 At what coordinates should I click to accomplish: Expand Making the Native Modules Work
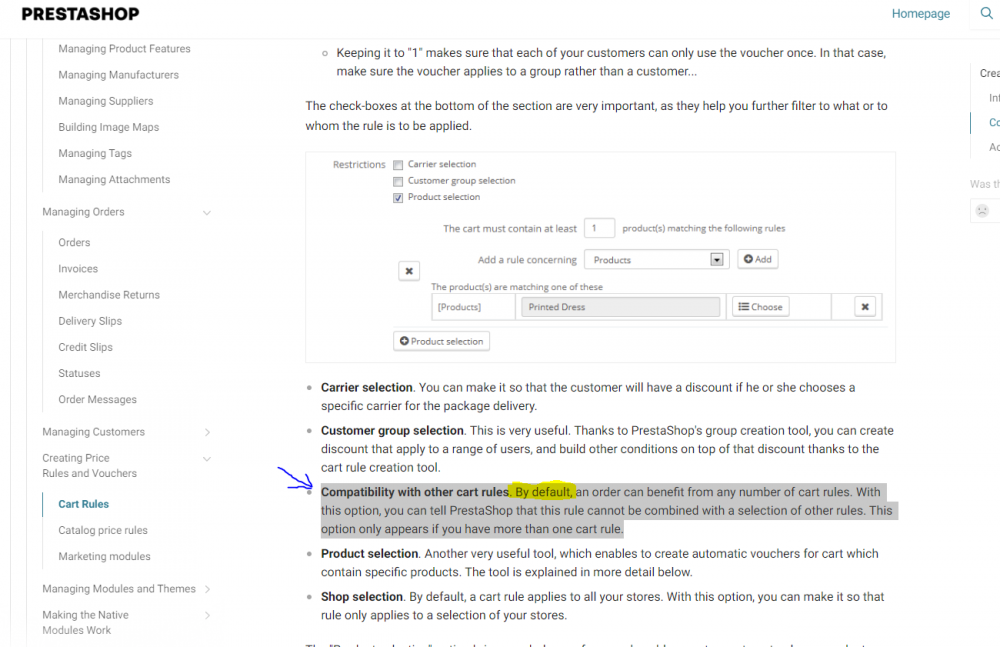pos(207,616)
